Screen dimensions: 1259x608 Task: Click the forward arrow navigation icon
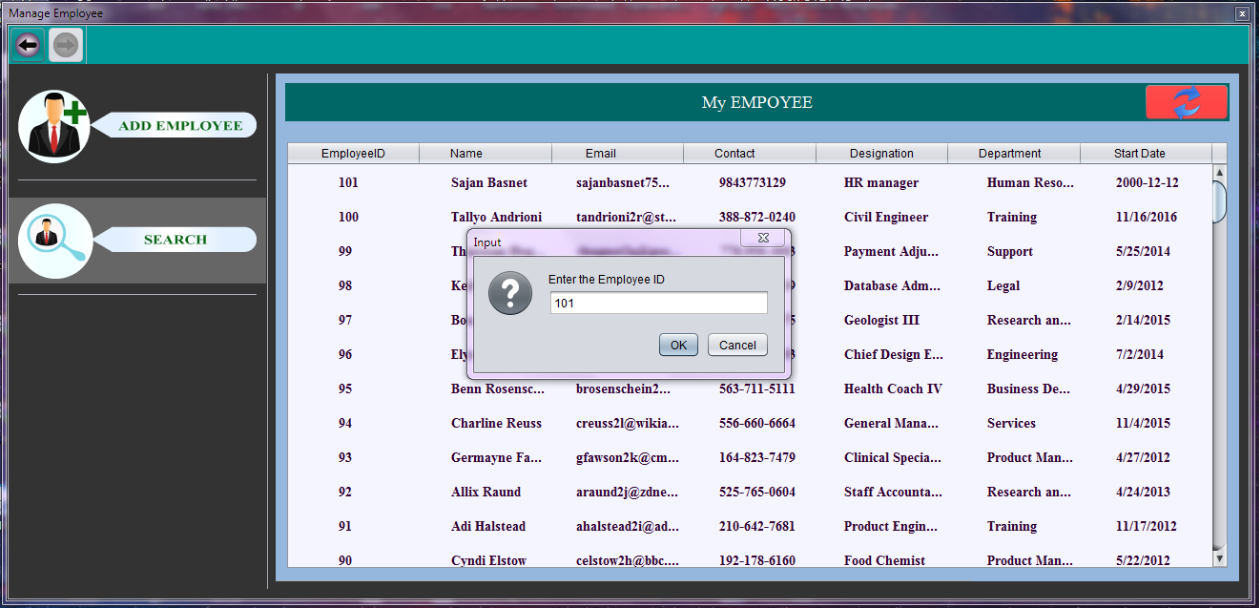(66, 45)
